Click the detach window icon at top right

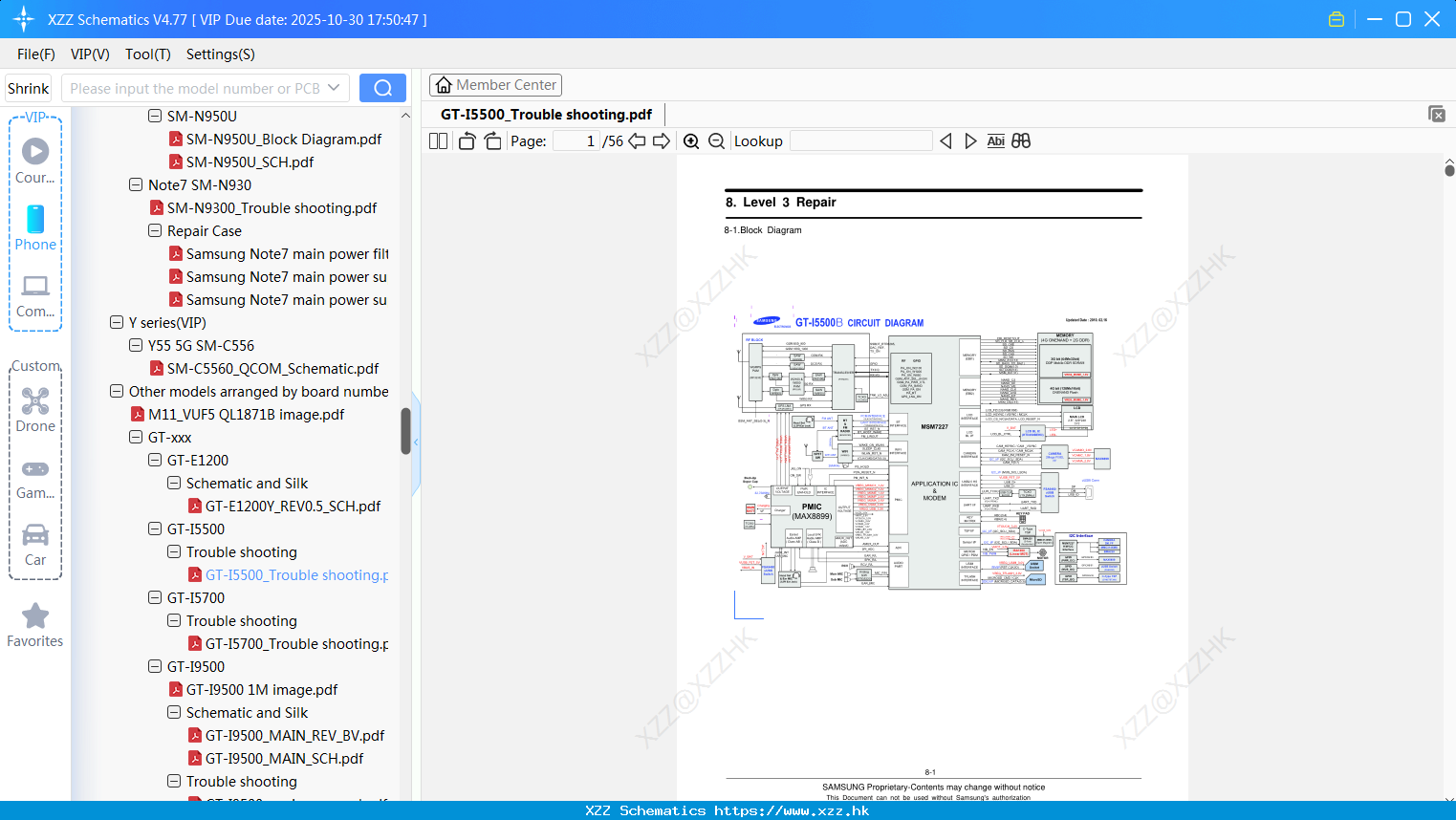coord(1436,114)
